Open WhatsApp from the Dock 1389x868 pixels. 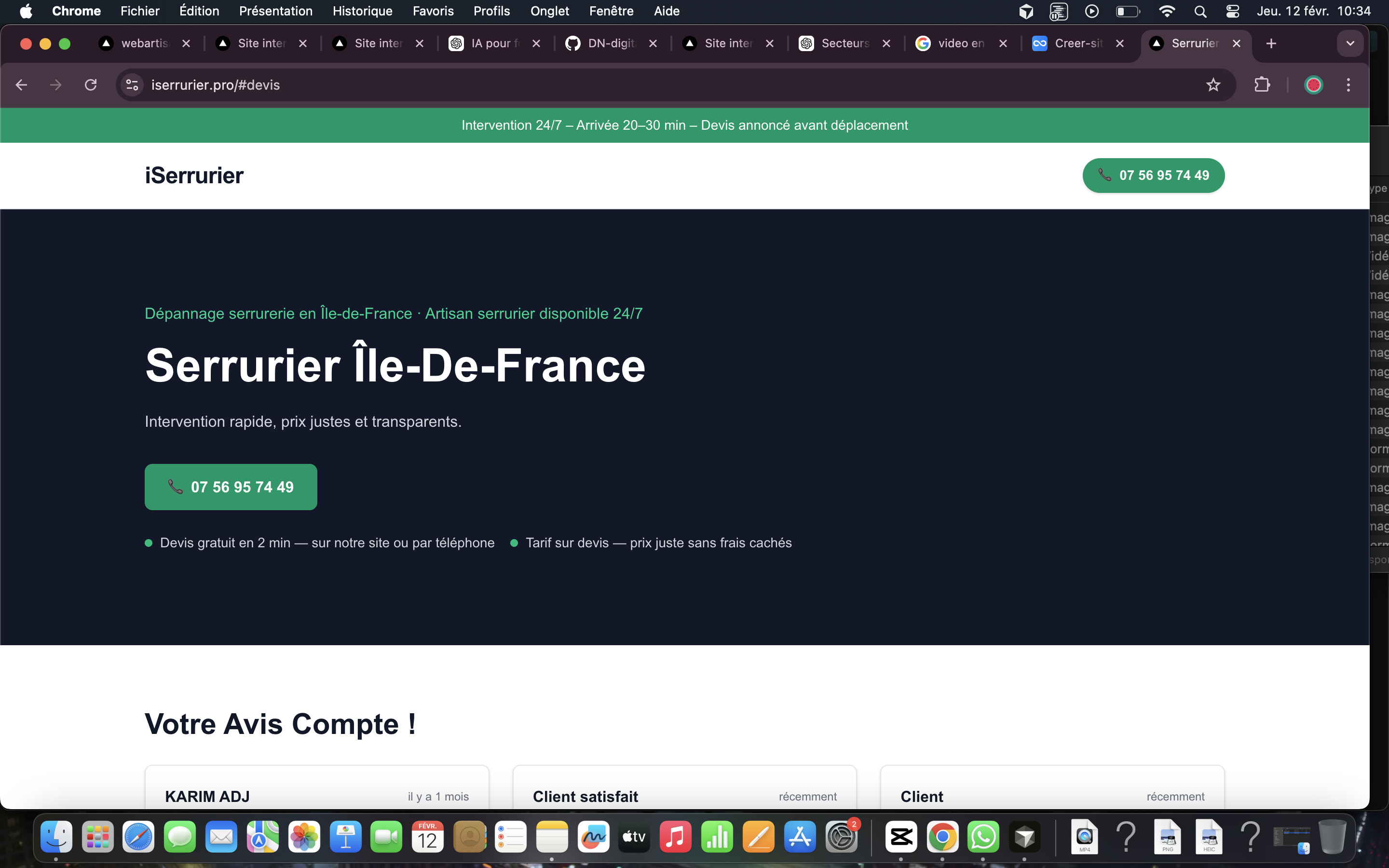pos(983,837)
